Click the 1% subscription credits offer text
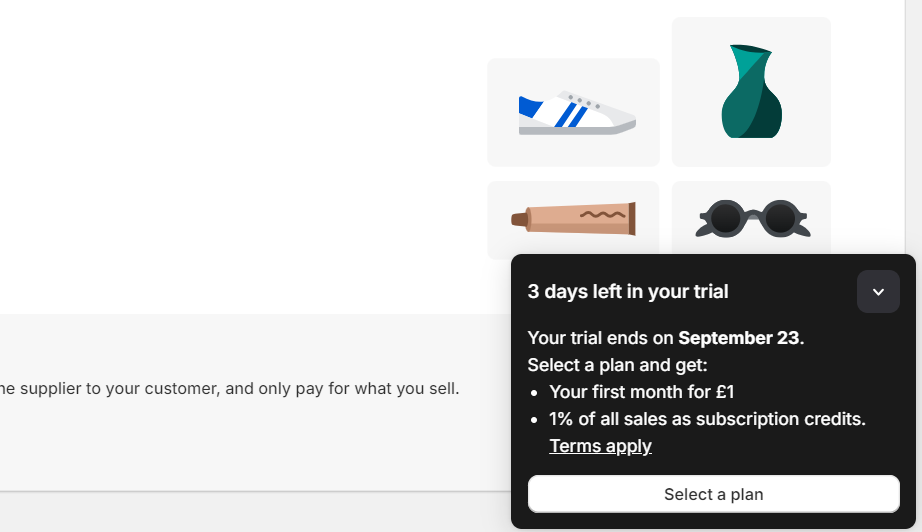This screenshot has width=922, height=532. pyautogui.click(x=707, y=419)
